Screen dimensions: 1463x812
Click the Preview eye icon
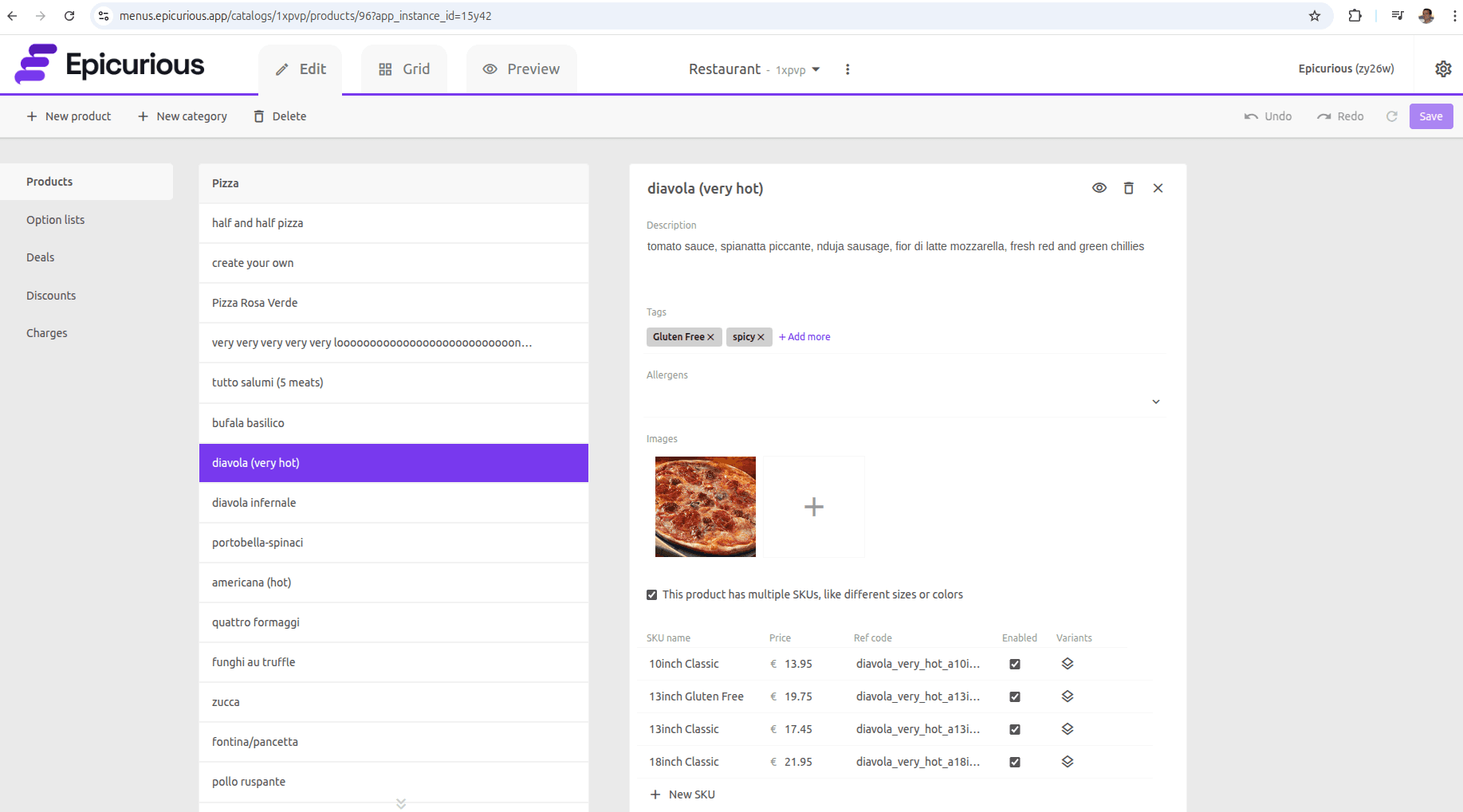[x=490, y=69]
